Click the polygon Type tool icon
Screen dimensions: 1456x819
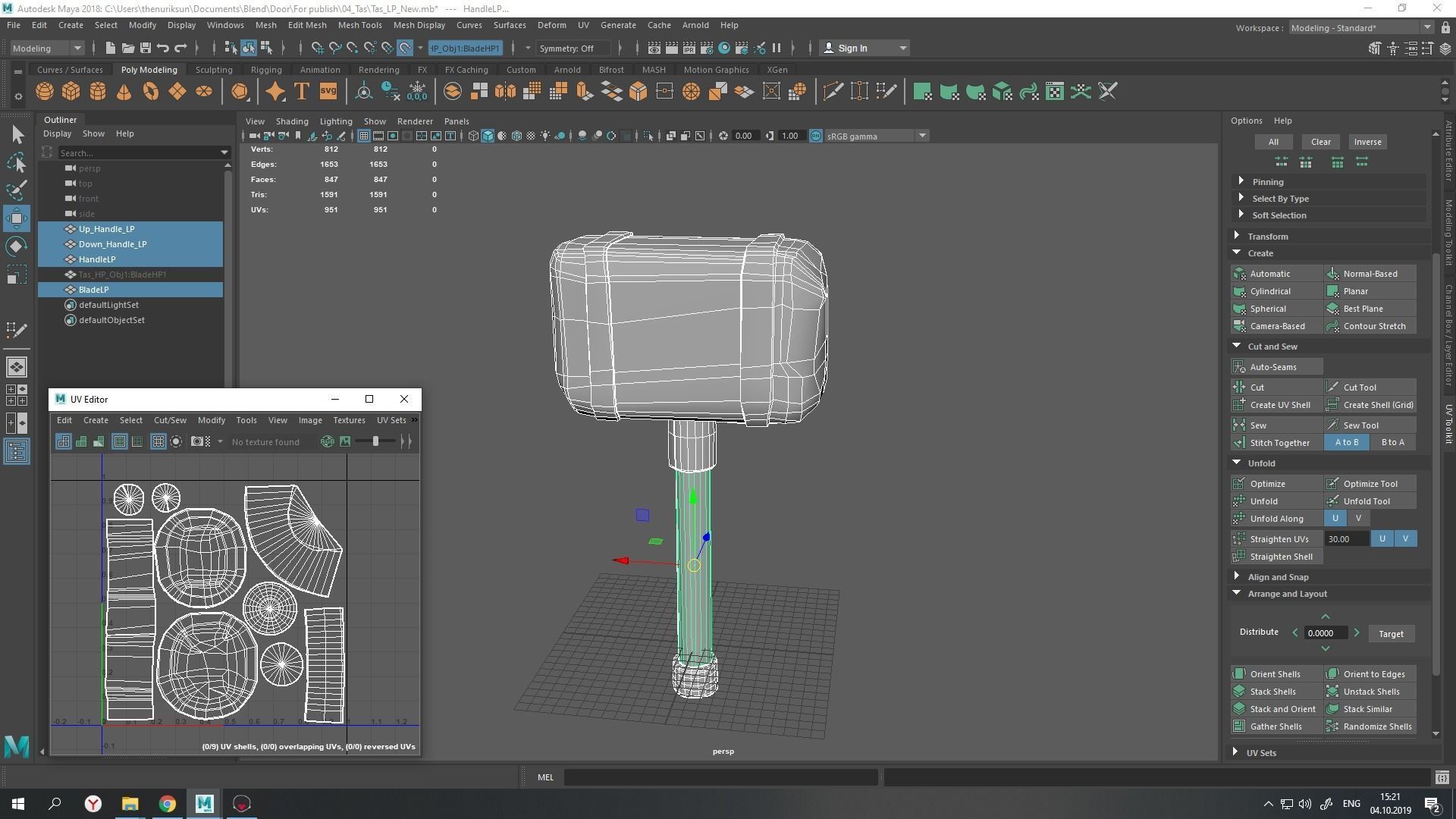302,92
